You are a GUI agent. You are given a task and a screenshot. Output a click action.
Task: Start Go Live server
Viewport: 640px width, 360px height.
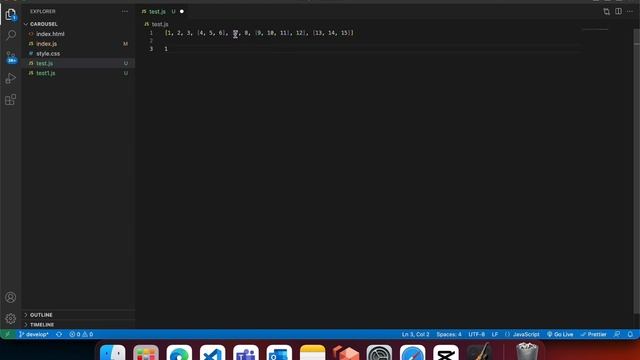(560, 334)
